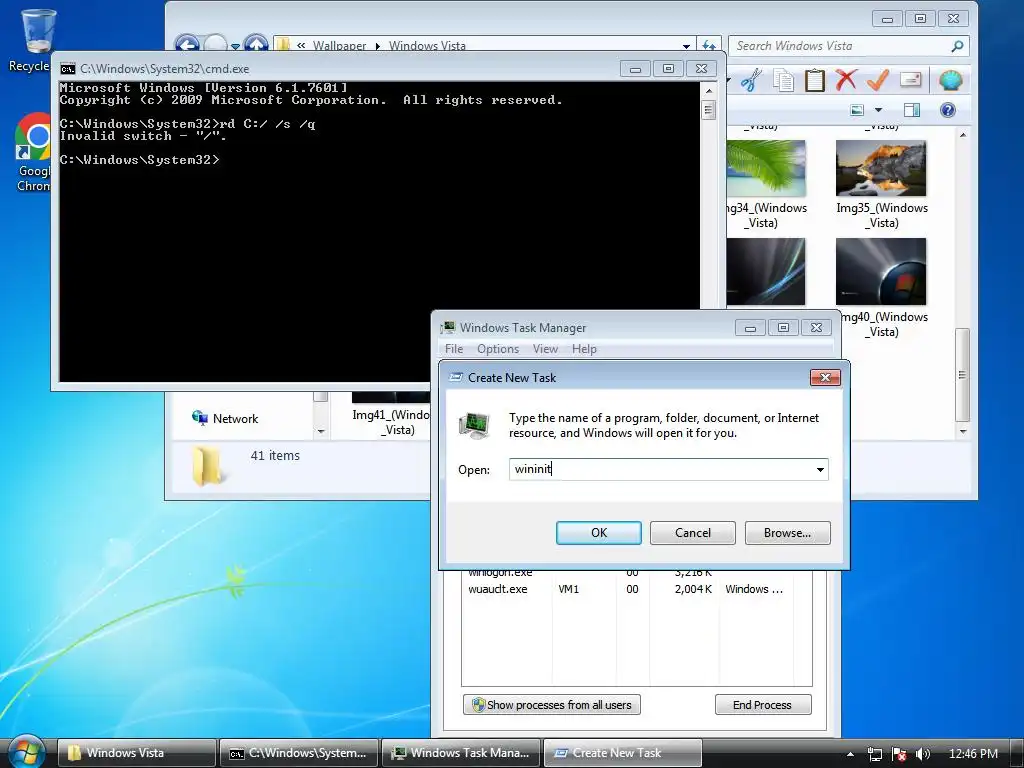Click the Copy pages icon in Explorer toolbar
1024x768 pixels.
(784, 80)
